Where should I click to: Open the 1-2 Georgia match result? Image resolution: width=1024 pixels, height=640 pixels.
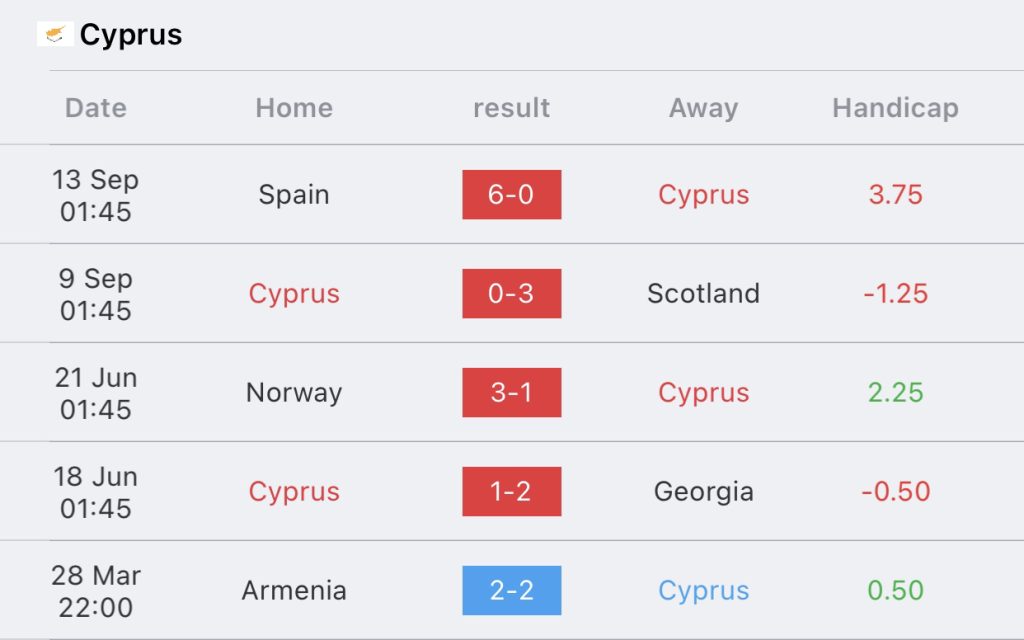[x=511, y=491]
